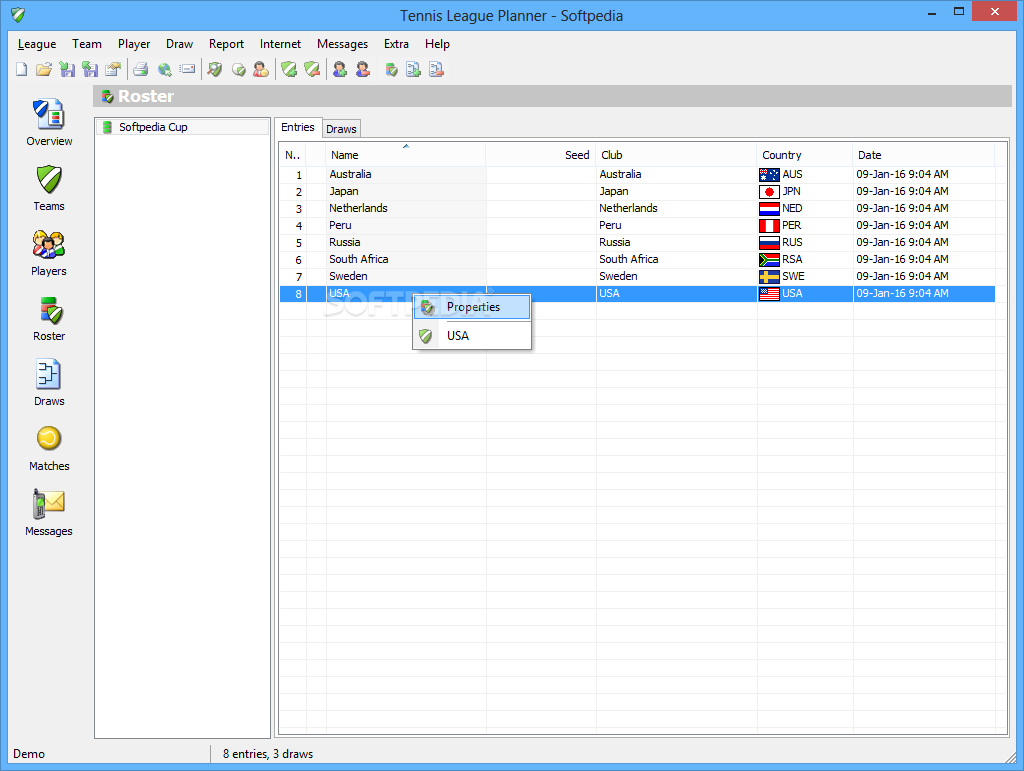Click the Open folder toolbar icon
1024x771 pixels.
click(44, 69)
